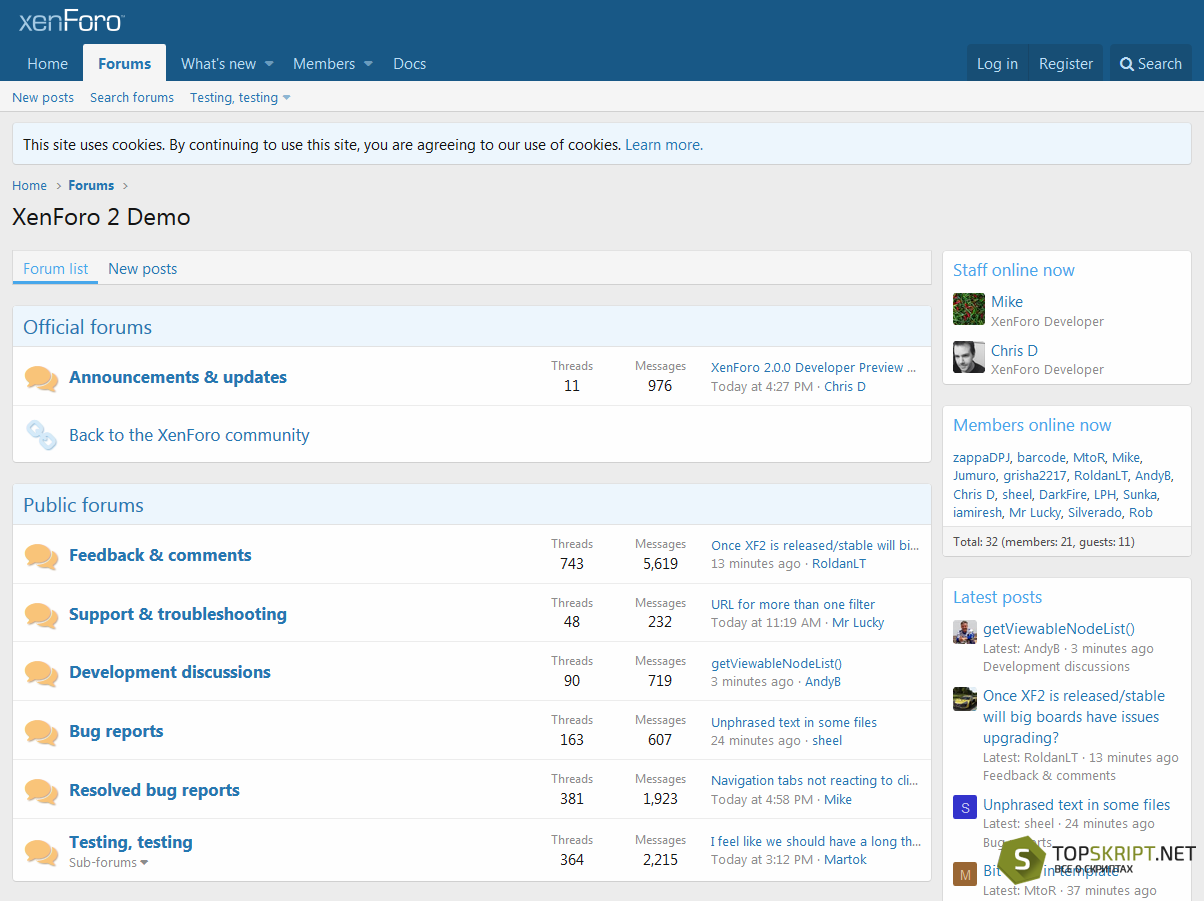Go to the Home tab
This screenshot has height=901, width=1204.
pyautogui.click(x=48, y=64)
